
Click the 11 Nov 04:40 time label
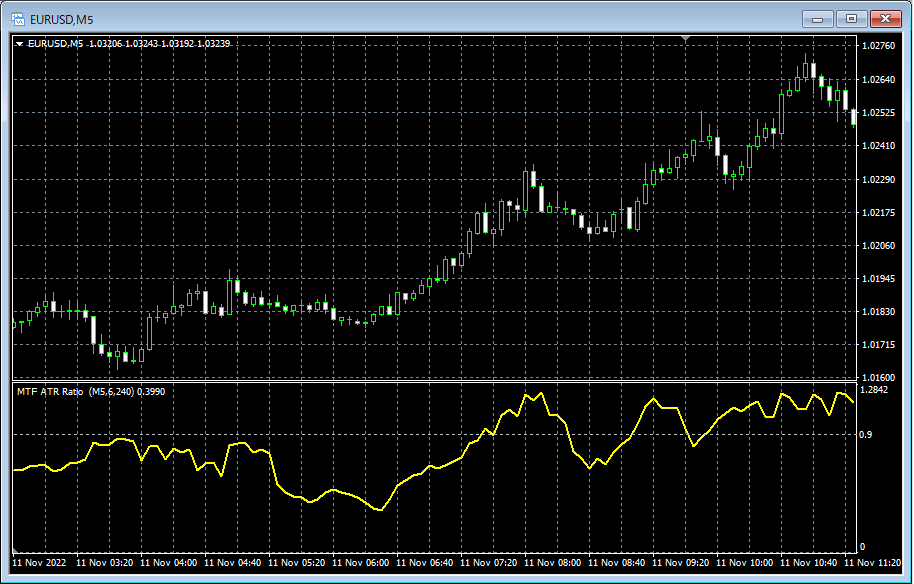pyautogui.click(x=233, y=563)
